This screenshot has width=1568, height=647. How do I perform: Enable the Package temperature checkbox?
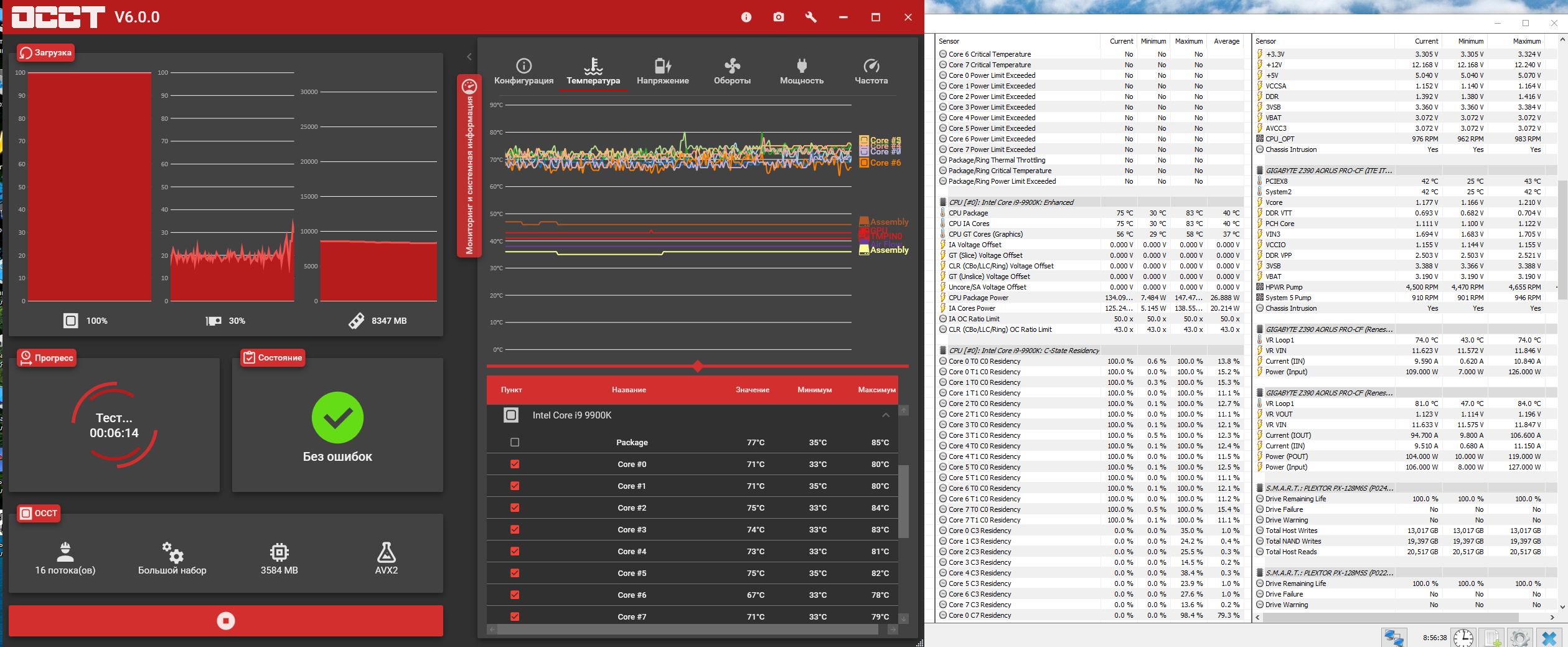point(515,442)
